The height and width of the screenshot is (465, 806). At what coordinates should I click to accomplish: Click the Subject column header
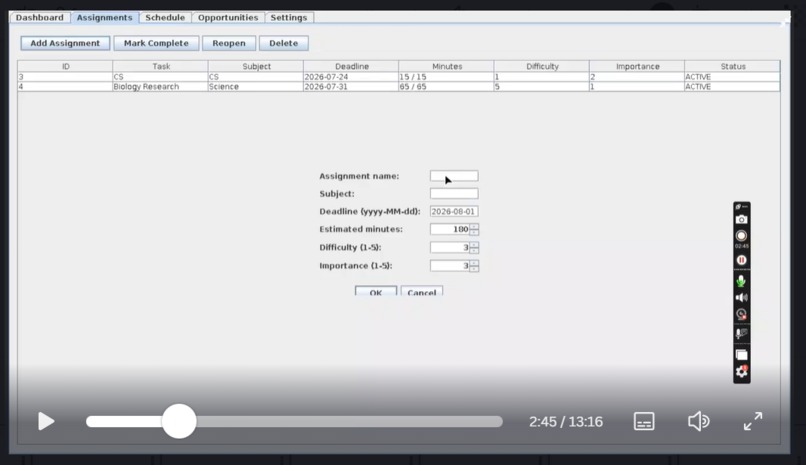click(256, 66)
